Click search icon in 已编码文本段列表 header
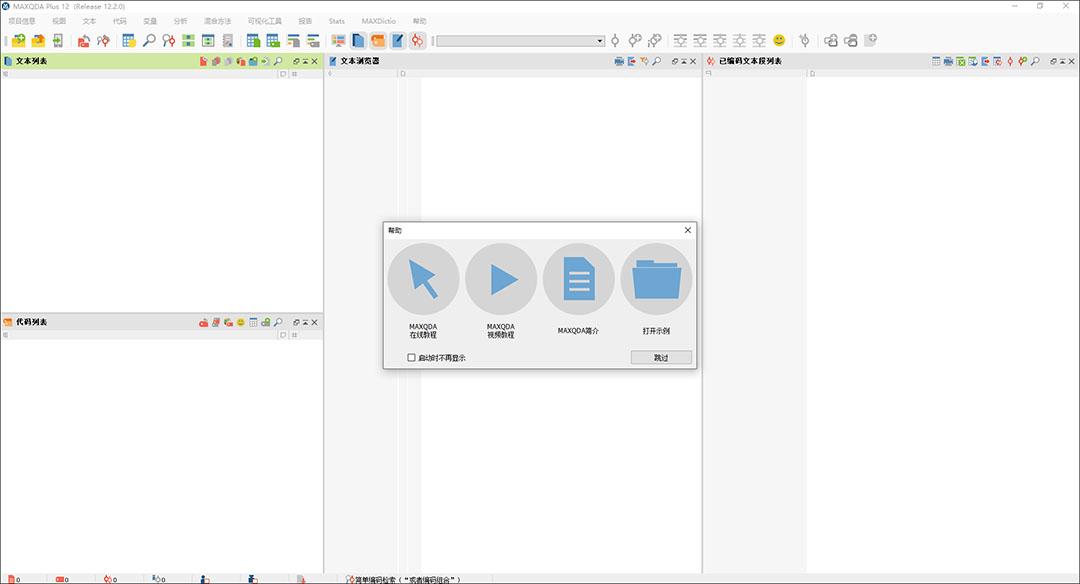This screenshot has height=584, width=1080. click(x=1035, y=61)
